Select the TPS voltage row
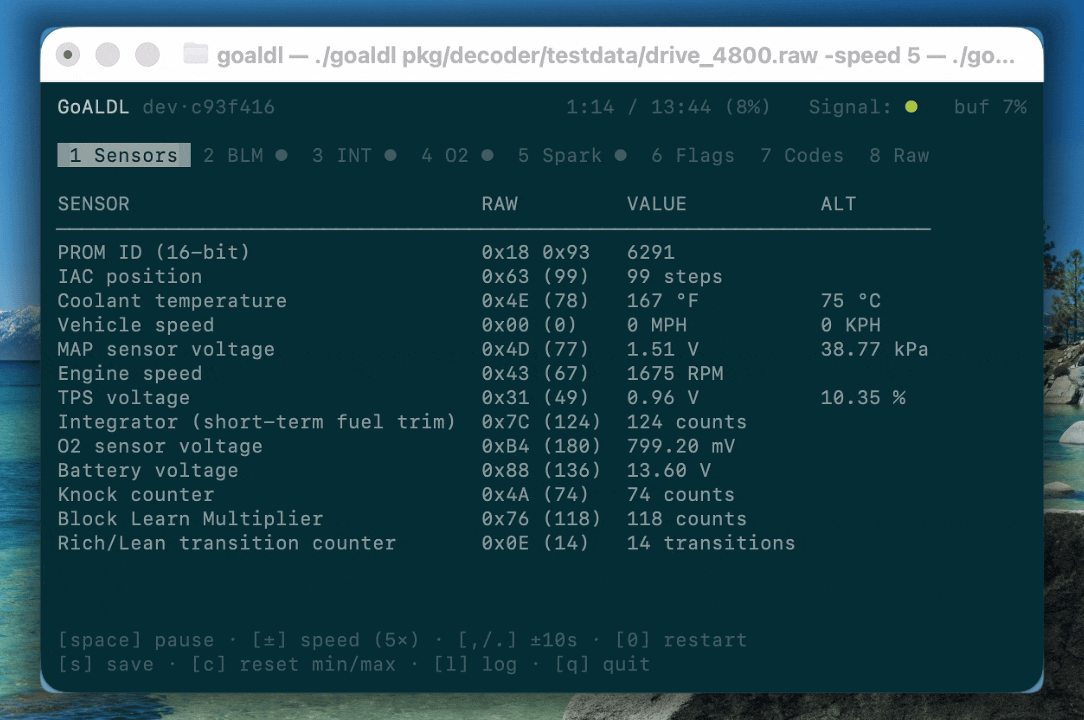This screenshot has width=1084, height=720. coord(494,397)
